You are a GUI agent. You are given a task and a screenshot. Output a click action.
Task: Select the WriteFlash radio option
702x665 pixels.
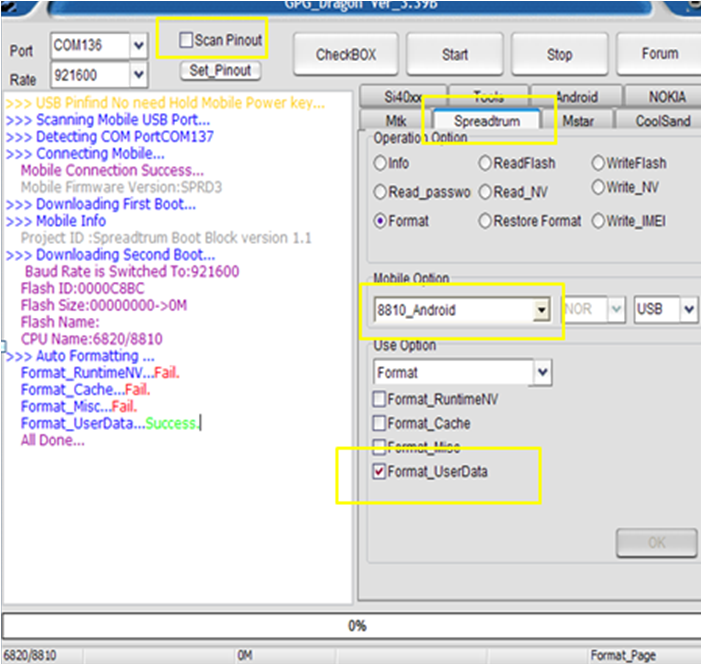click(598, 163)
